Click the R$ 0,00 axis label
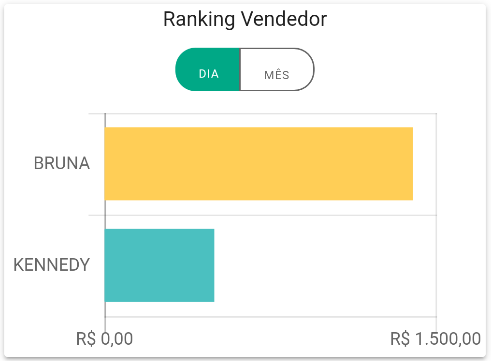This screenshot has width=491, height=361. [x=104, y=339]
